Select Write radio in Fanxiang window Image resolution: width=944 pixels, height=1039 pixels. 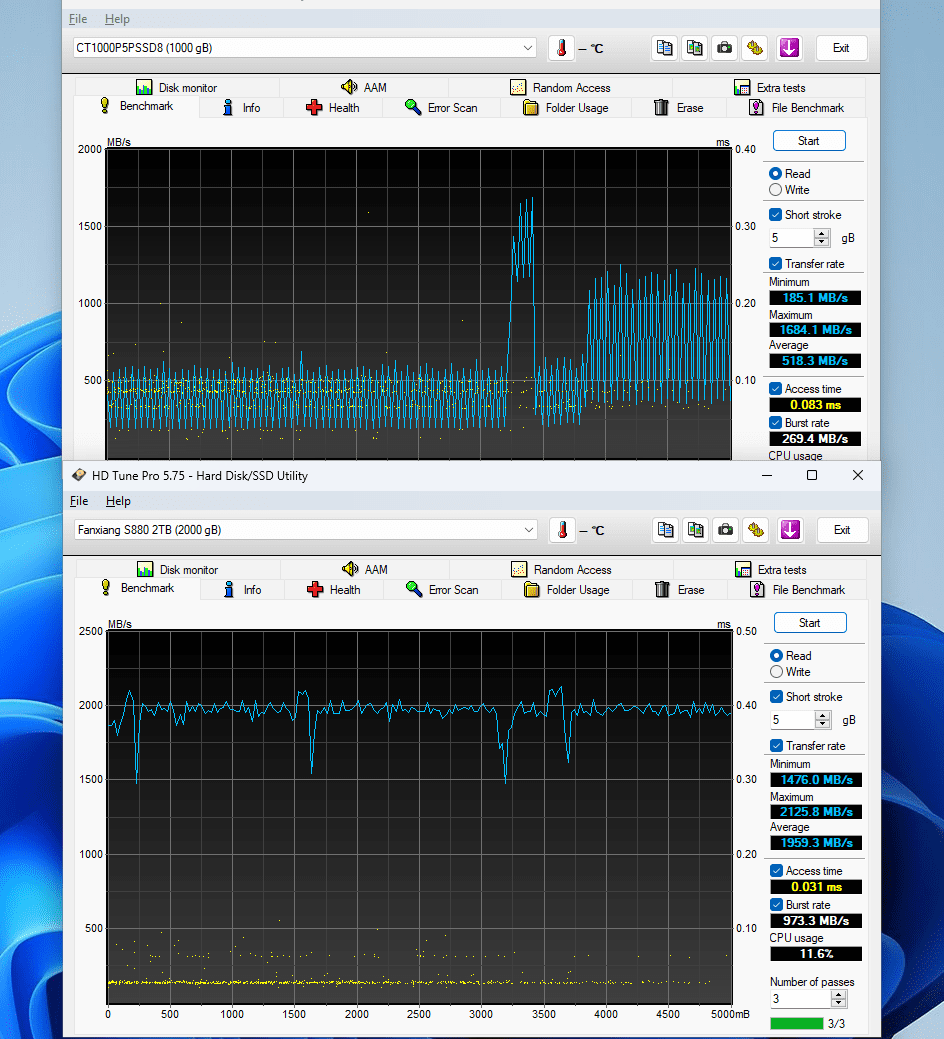click(776, 672)
